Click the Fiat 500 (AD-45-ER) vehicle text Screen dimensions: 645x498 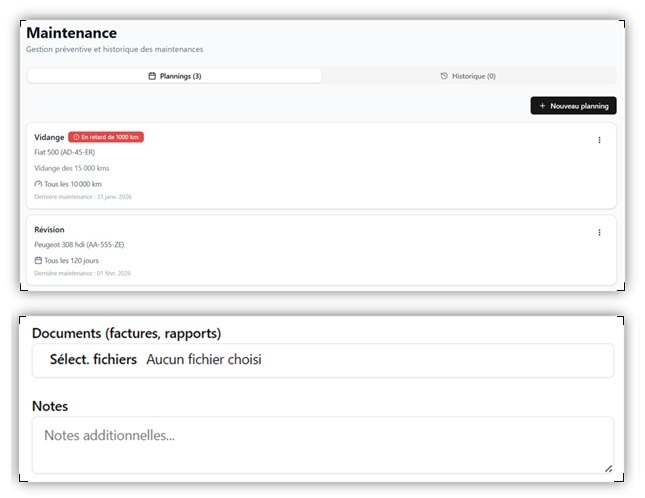pos(65,152)
